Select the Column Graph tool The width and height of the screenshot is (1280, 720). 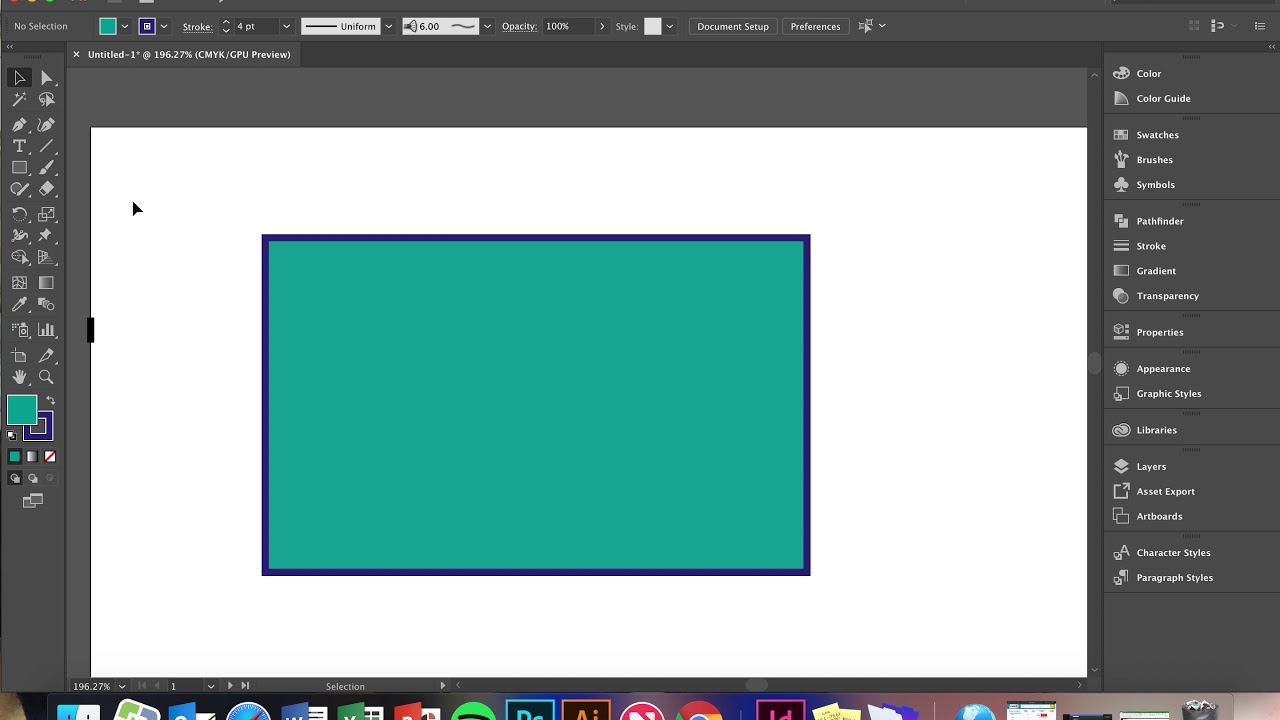click(46, 329)
